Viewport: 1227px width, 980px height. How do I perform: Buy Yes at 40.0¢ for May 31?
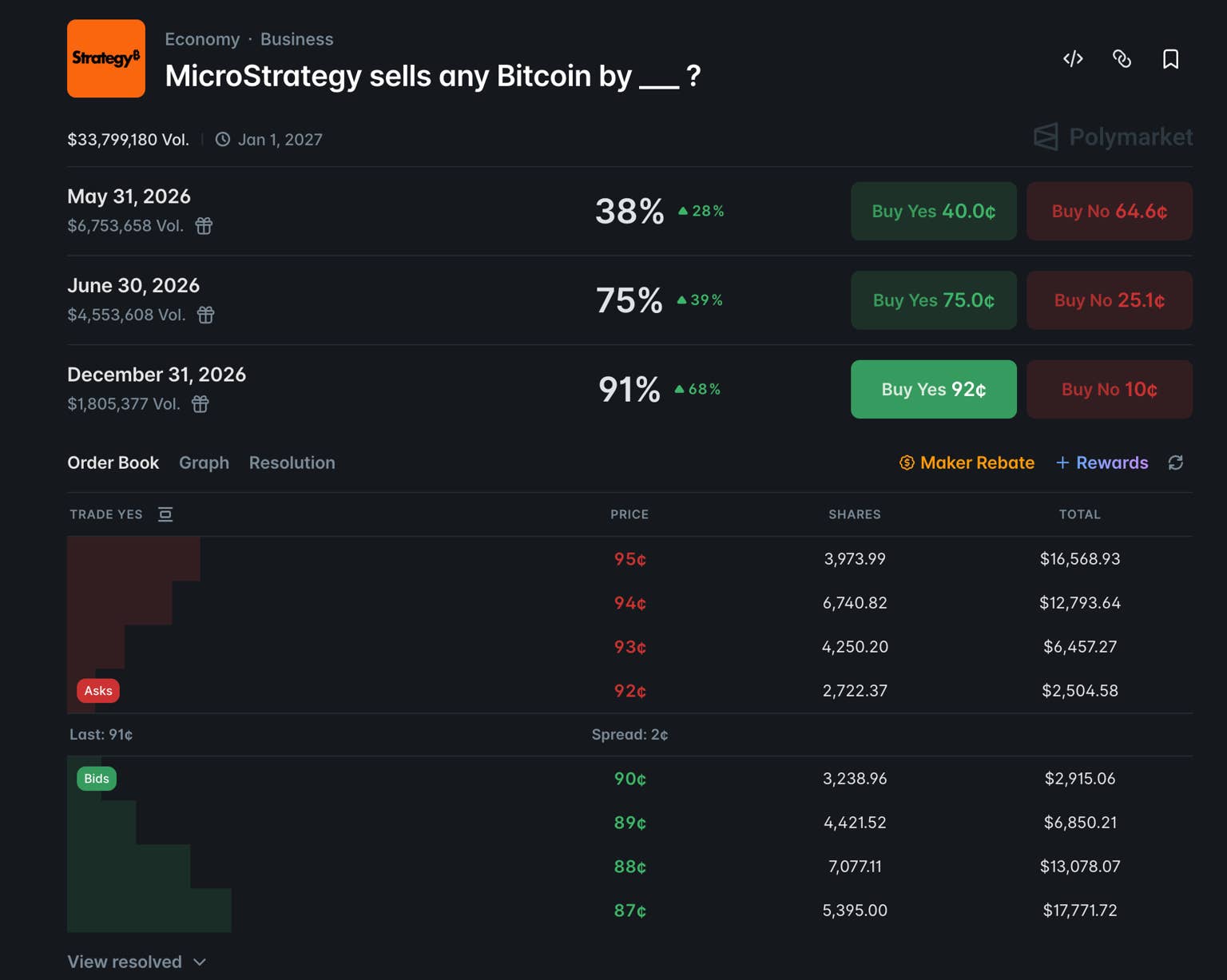point(933,211)
